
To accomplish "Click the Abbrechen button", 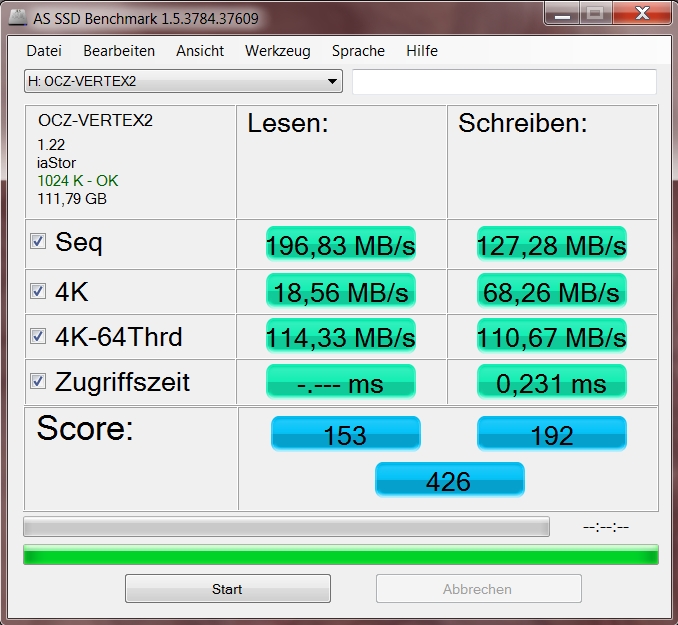I will pos(479,589).
